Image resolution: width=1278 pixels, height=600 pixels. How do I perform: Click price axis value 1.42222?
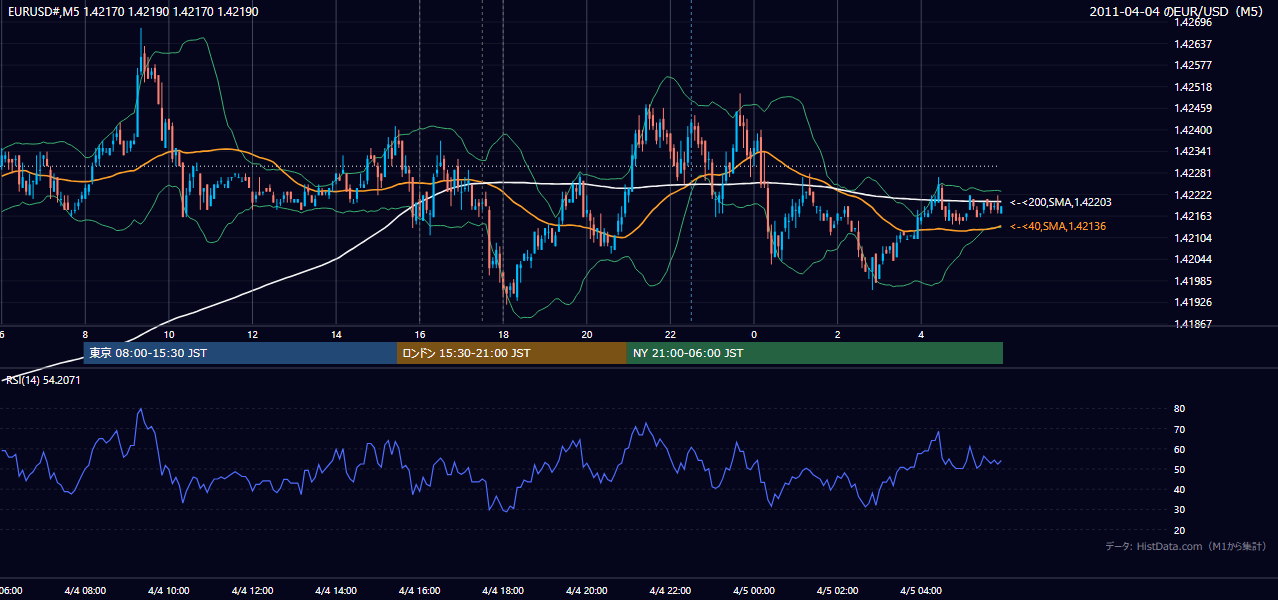pyautogui.click(x=1193, y=195)
